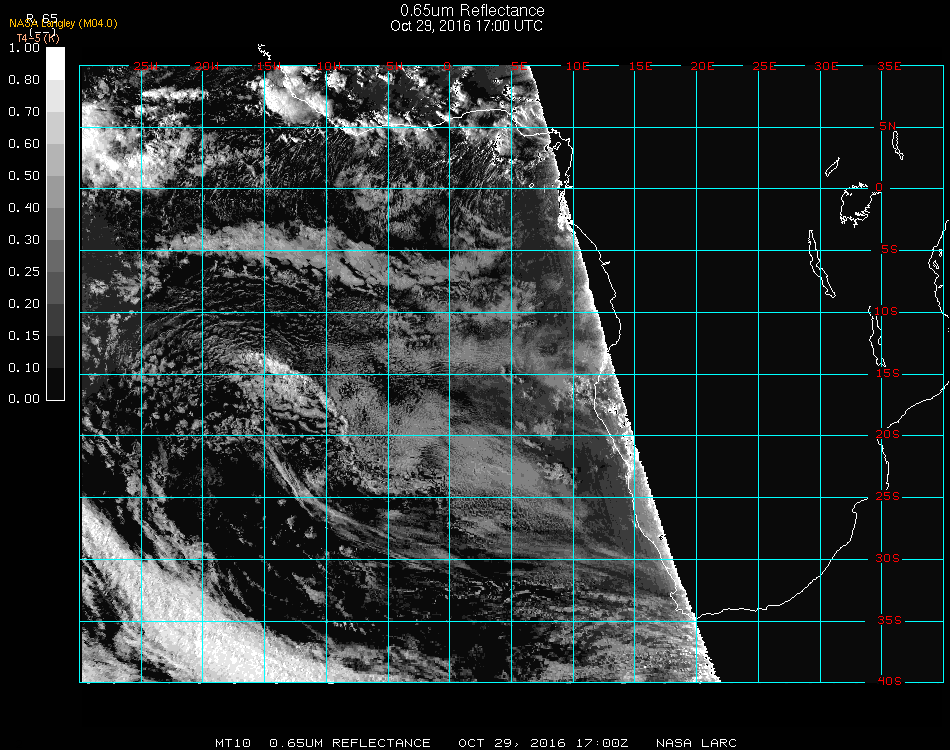The image size is (950, 750).
Task: Click the "NASA Langley (M04.0)" label
Action: tap(63, 24)
